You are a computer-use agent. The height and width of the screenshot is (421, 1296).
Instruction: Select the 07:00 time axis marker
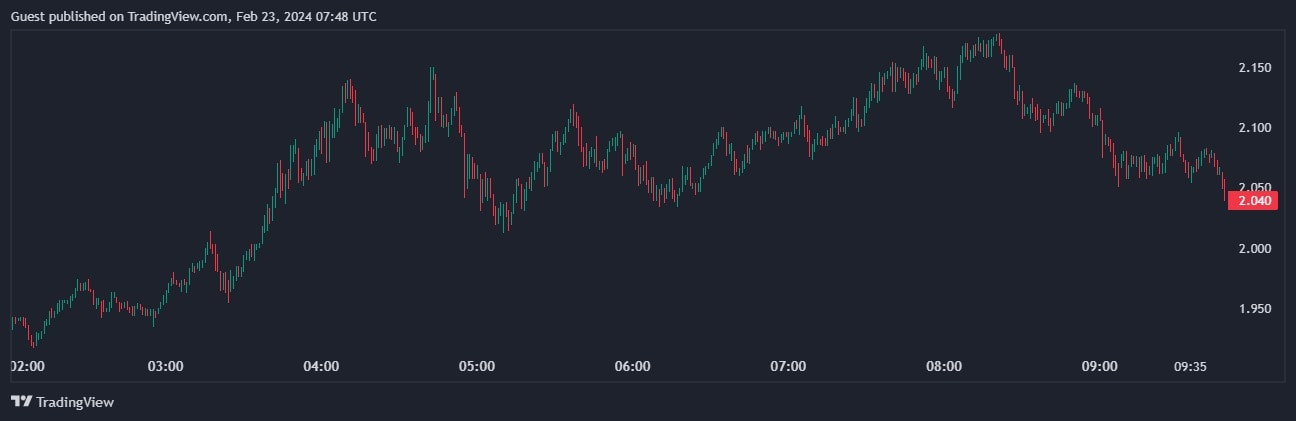point(788,366)
